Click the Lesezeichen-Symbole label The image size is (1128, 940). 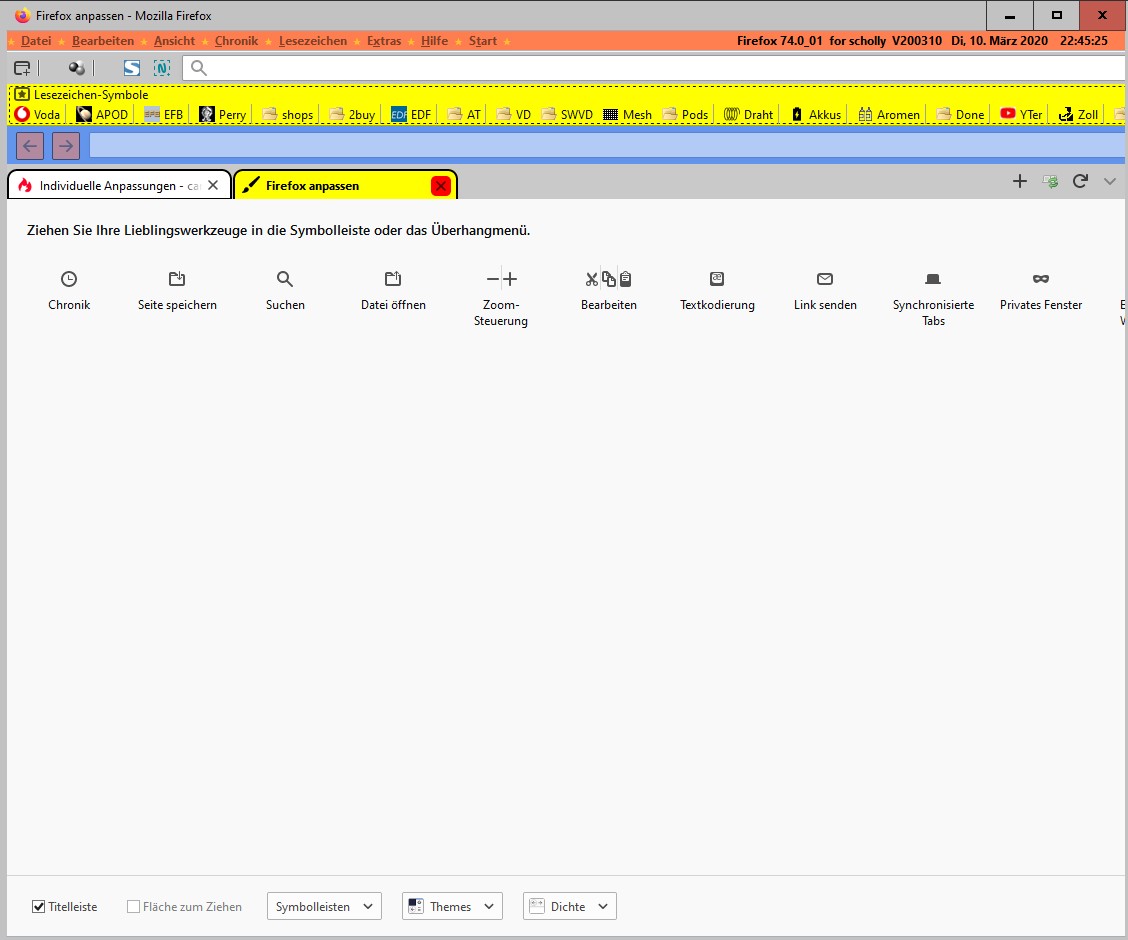91,94
